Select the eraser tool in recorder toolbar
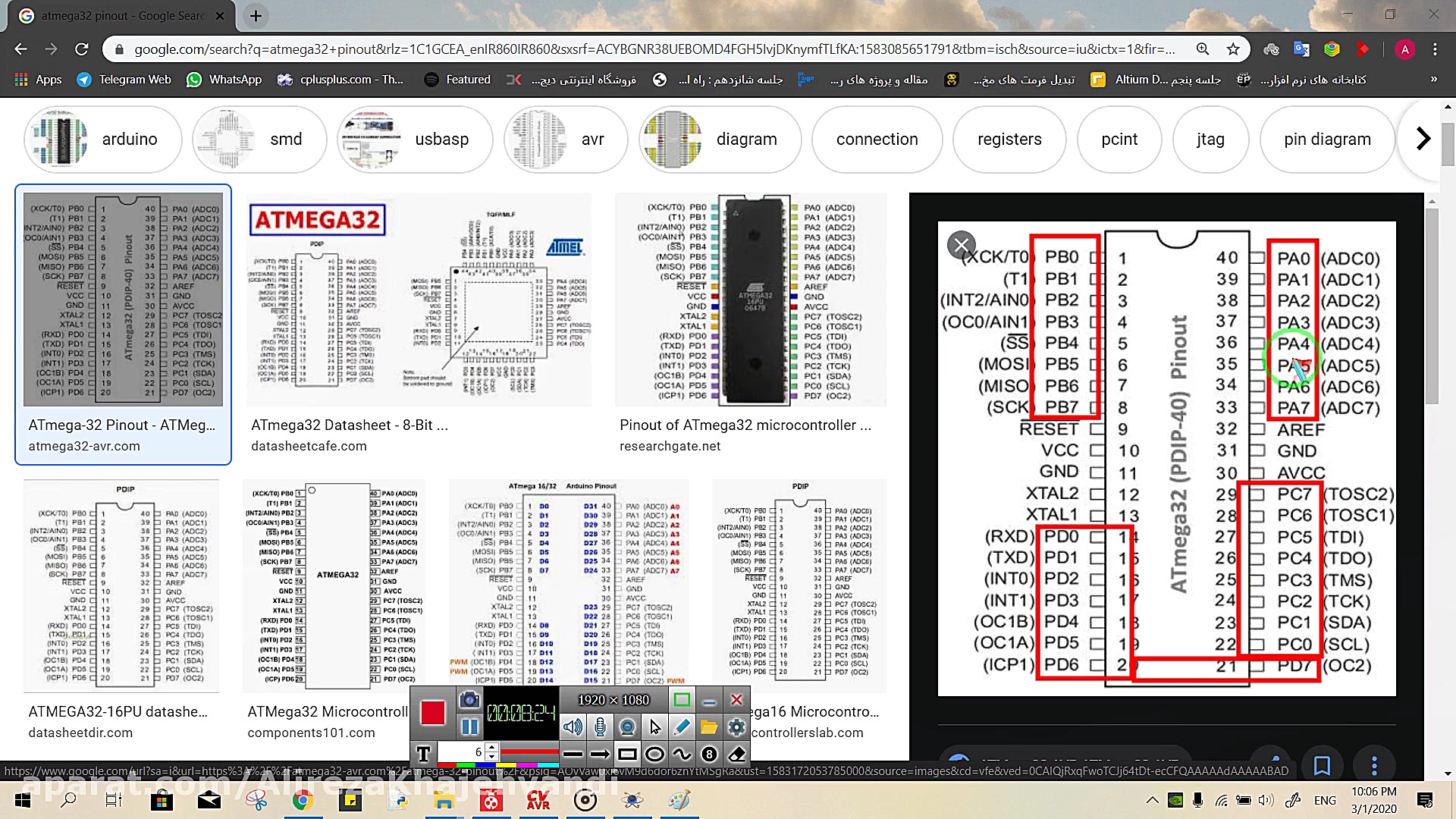Screen dimensions: 1456x819 point(736,754)
